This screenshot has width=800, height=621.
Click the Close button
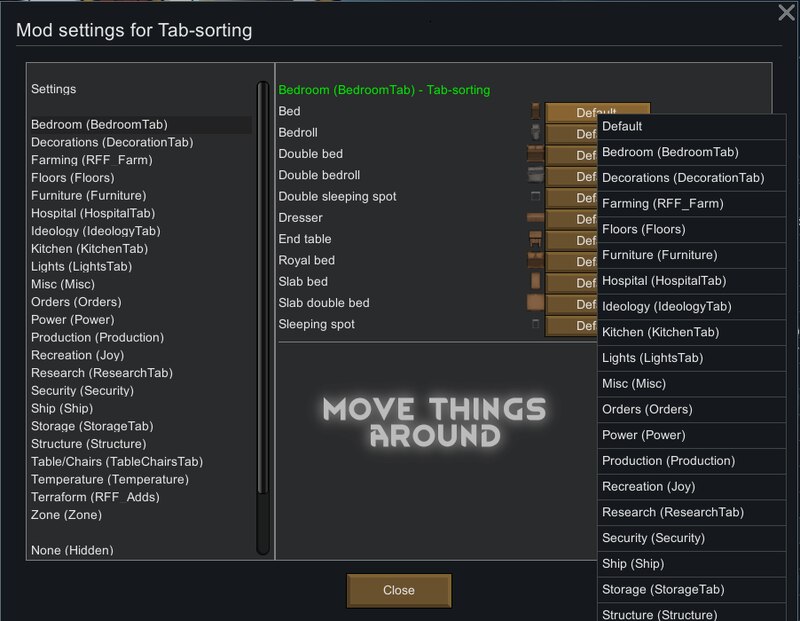pyautogui.click(x=398, y=590)
